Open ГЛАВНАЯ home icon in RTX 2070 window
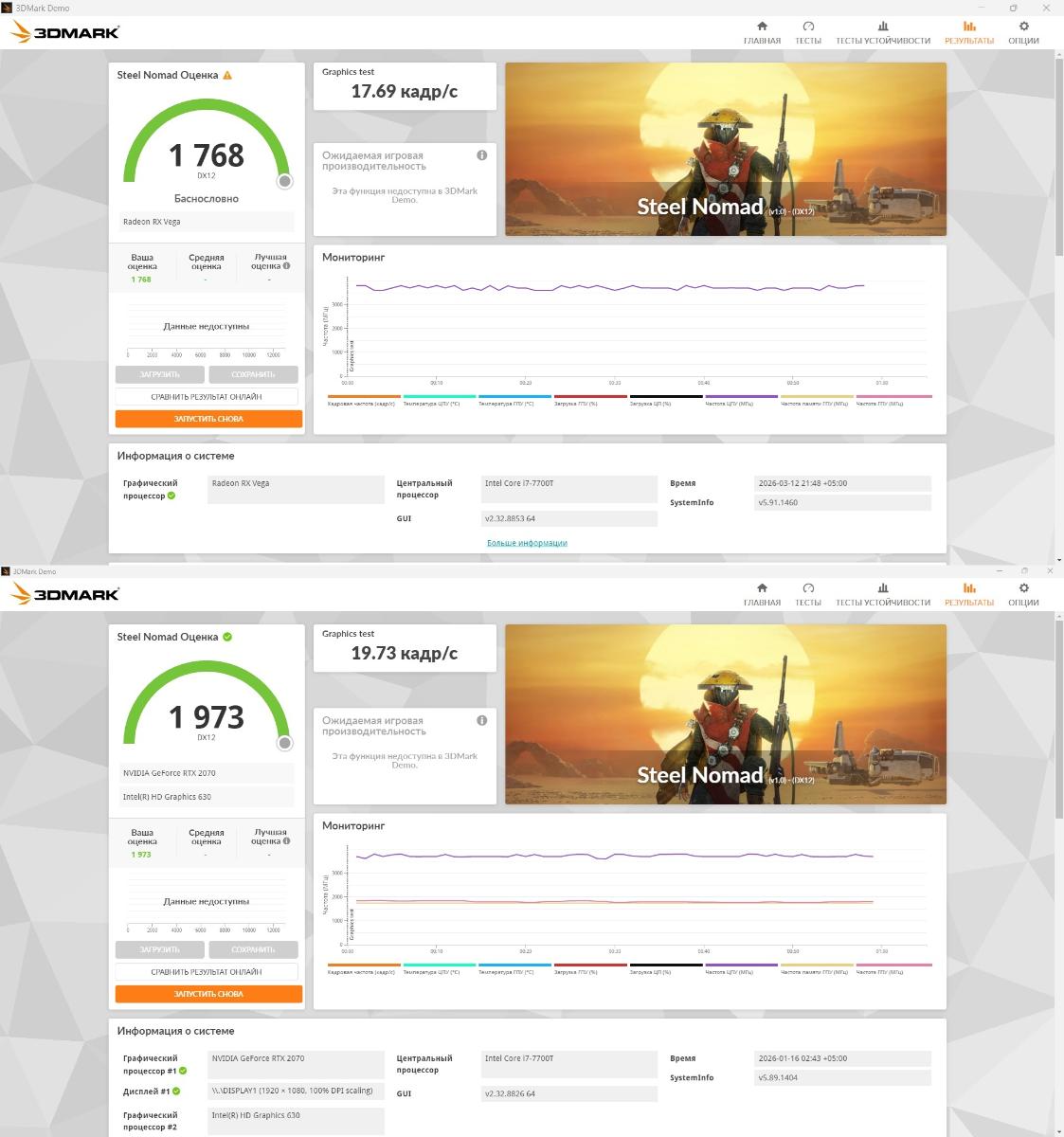 [x=762, y=588]
